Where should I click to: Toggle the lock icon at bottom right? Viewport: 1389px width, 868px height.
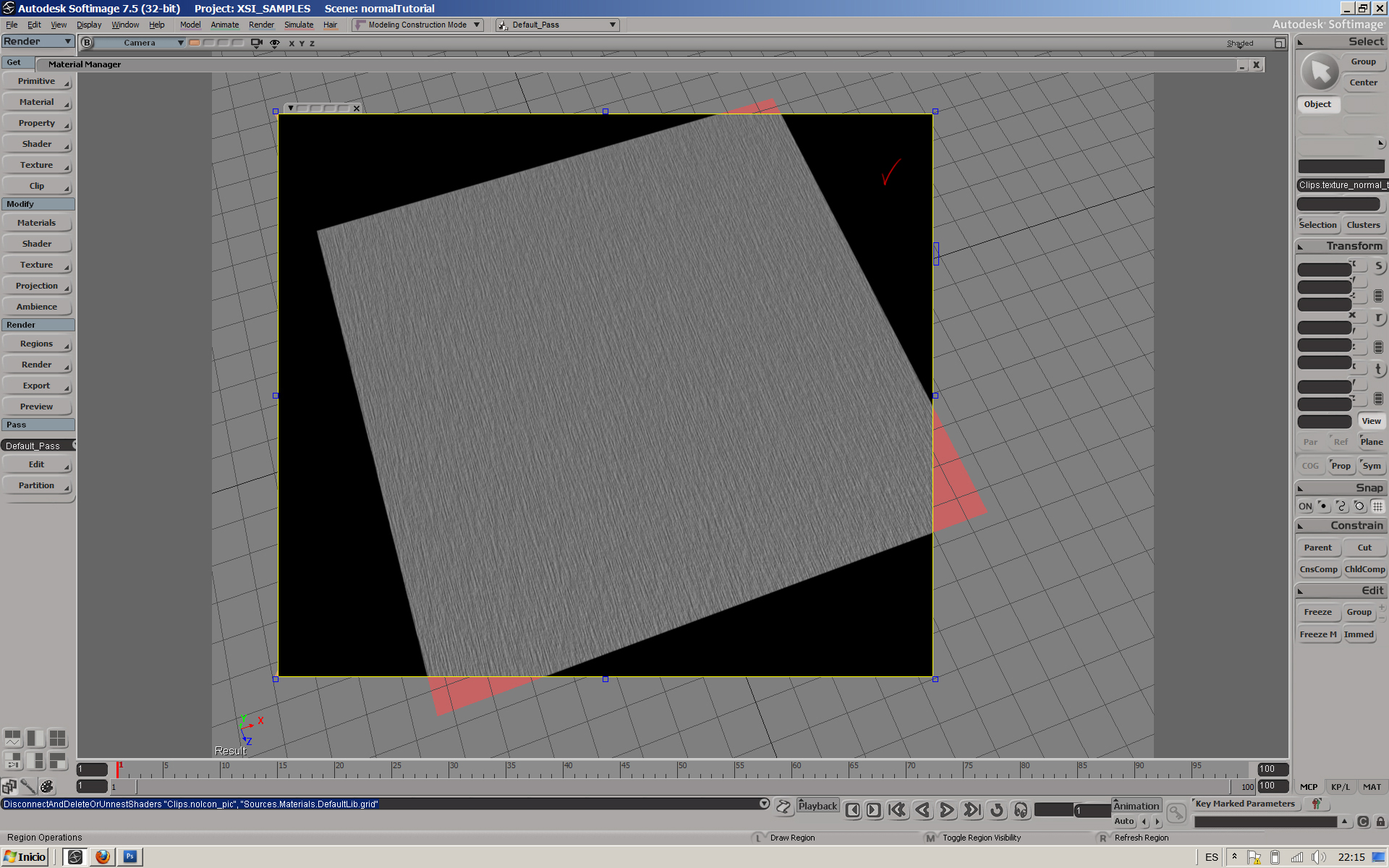pyautogui.click(x=1380, y=822)
